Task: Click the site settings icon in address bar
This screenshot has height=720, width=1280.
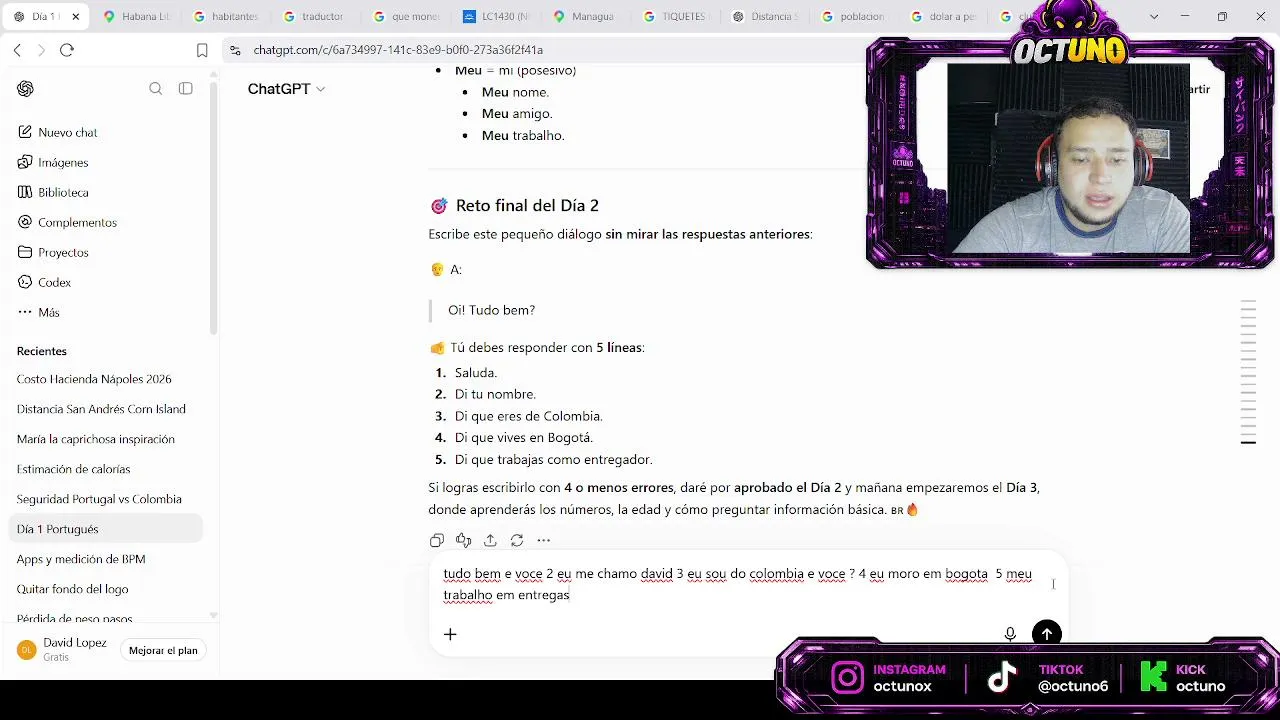Action: [234, 50]
